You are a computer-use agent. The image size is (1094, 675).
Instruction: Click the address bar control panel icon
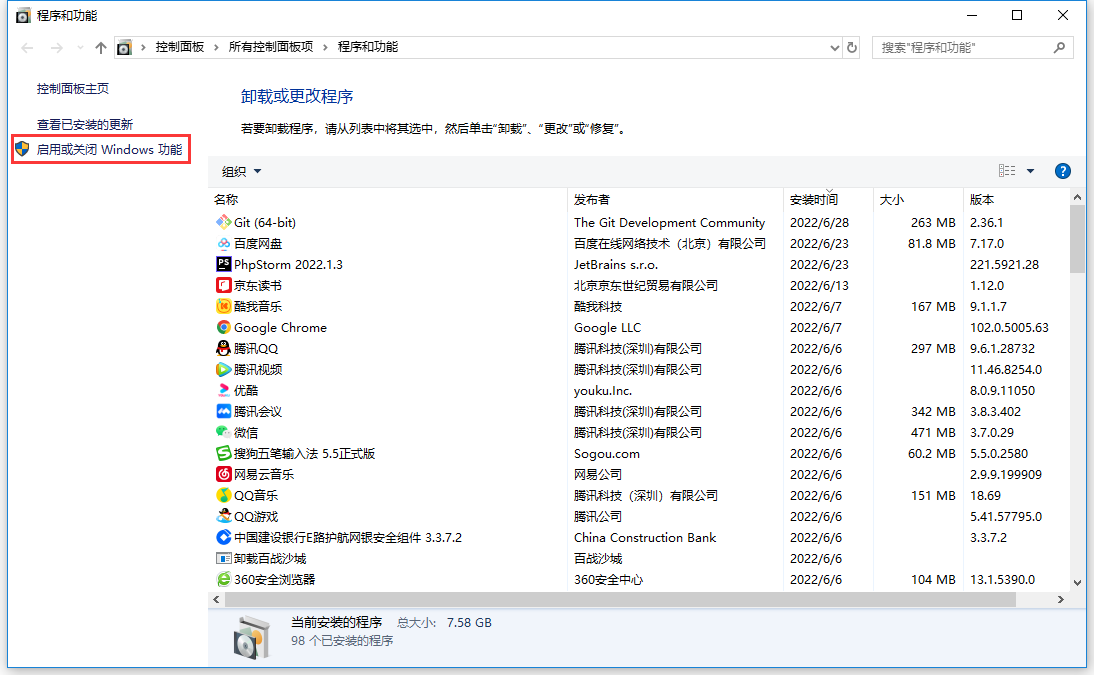[x=124, y=47]
